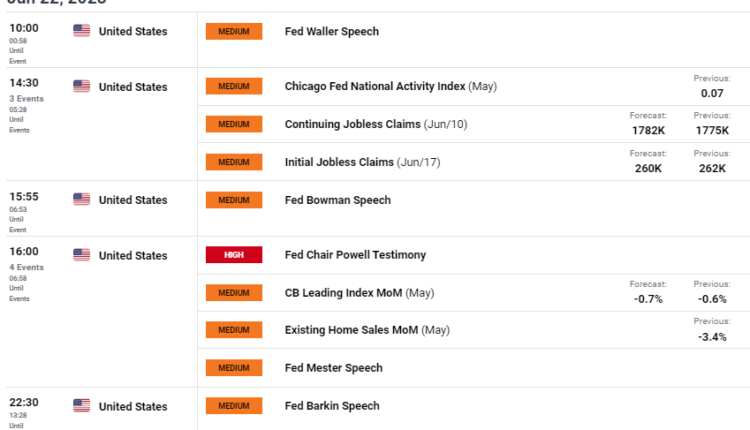This screenshot has width=750, height=430.
Task: Click the -3.4% previous value
Action: click(712, 337)
